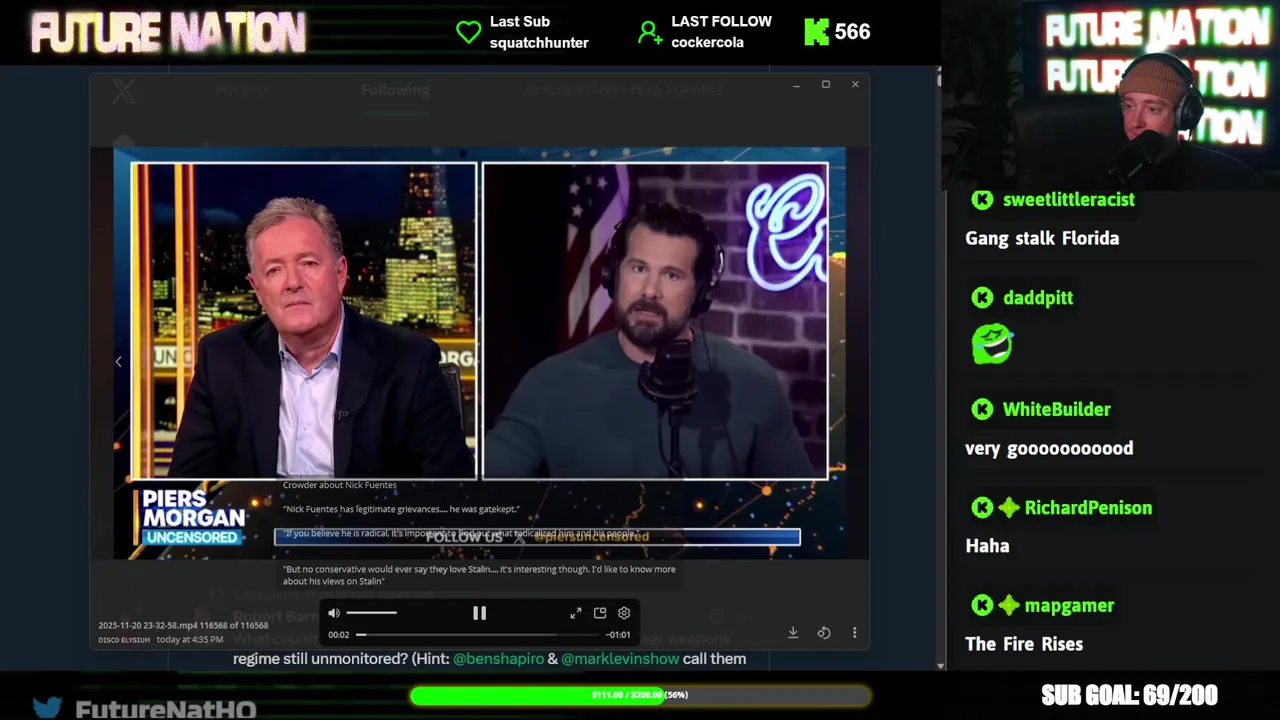Click the Last Sub heart icon
1280x720 pixels.
coord(468,32)
